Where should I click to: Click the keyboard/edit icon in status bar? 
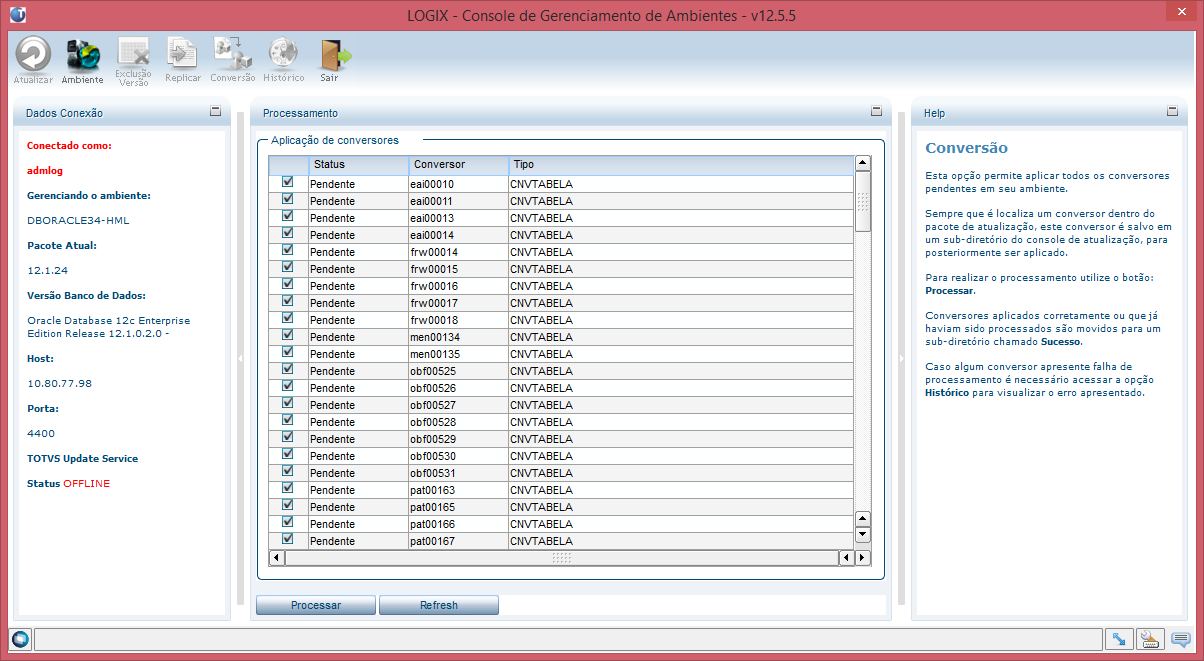point(1150,639)
